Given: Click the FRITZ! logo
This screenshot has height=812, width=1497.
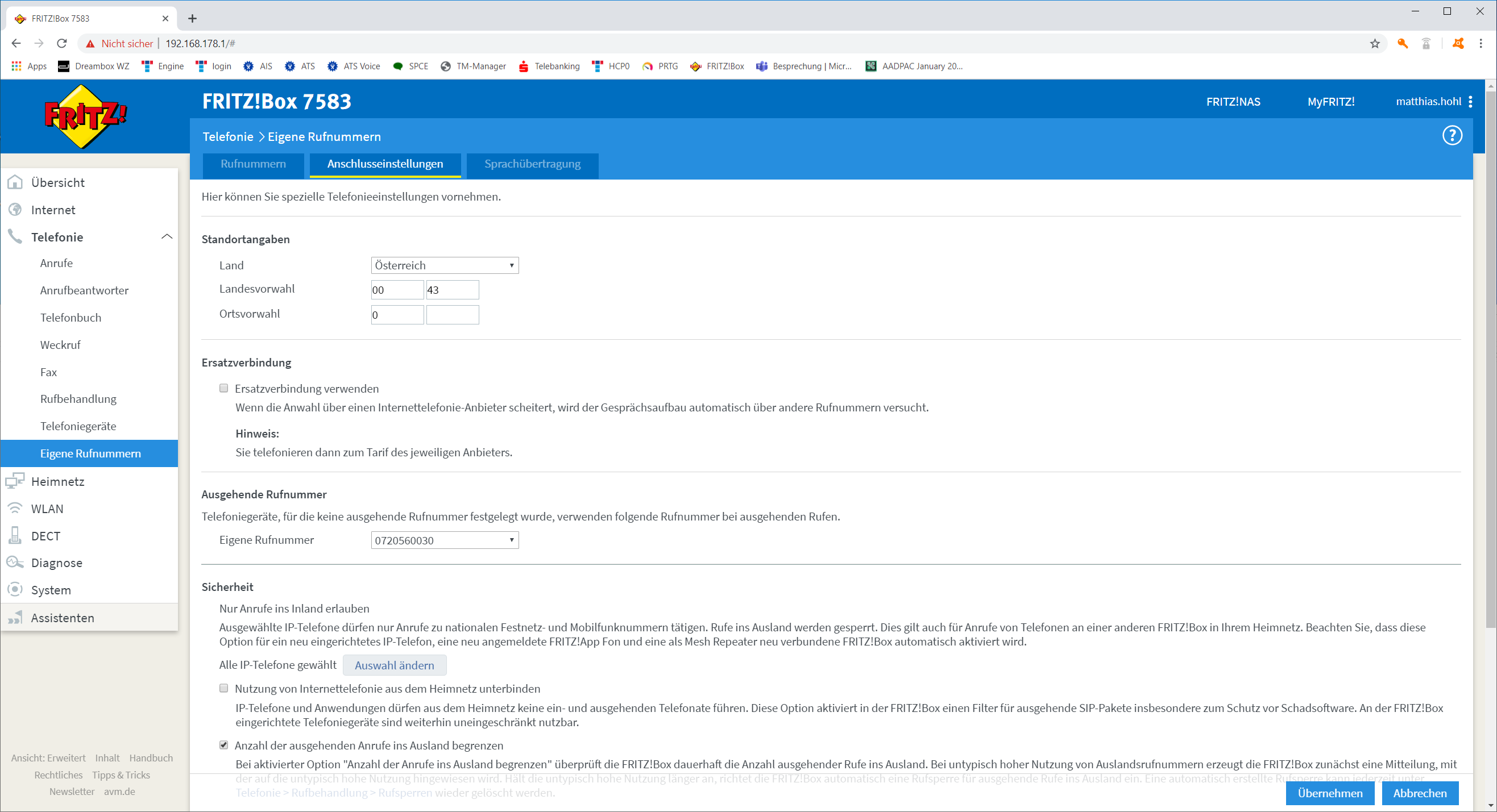Looking at the screenshot, I should [x=85, y=116].
